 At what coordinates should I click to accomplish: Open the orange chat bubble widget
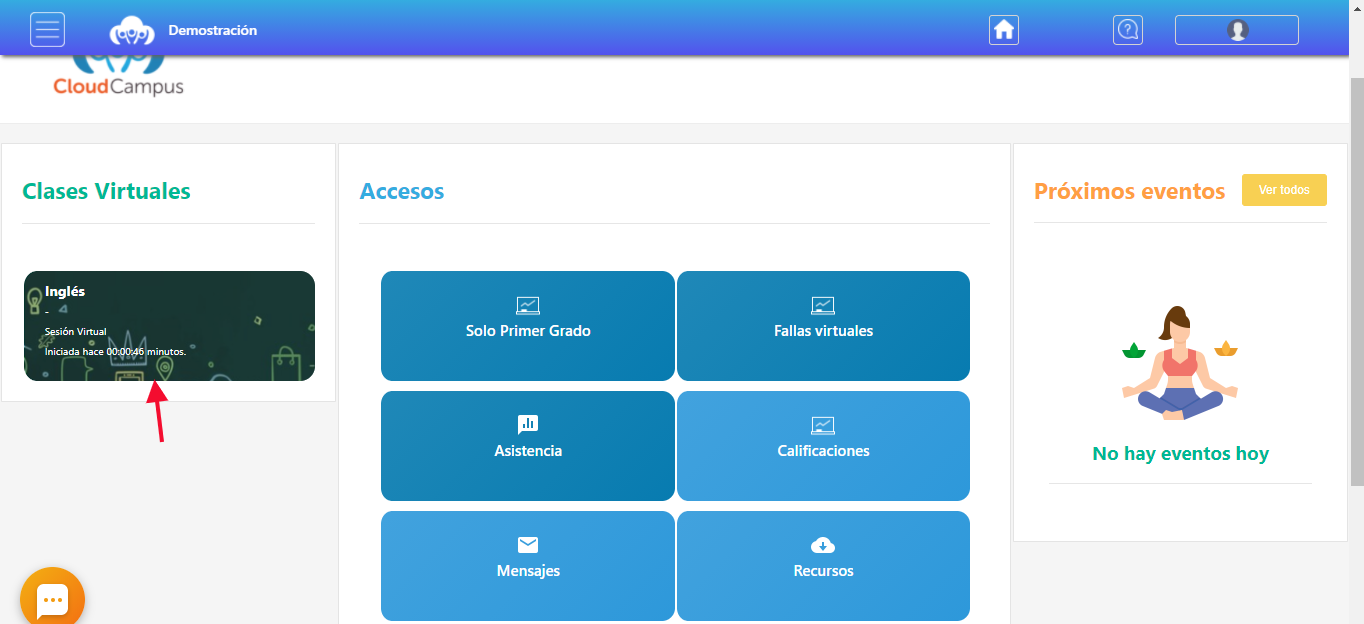[51, 597]
